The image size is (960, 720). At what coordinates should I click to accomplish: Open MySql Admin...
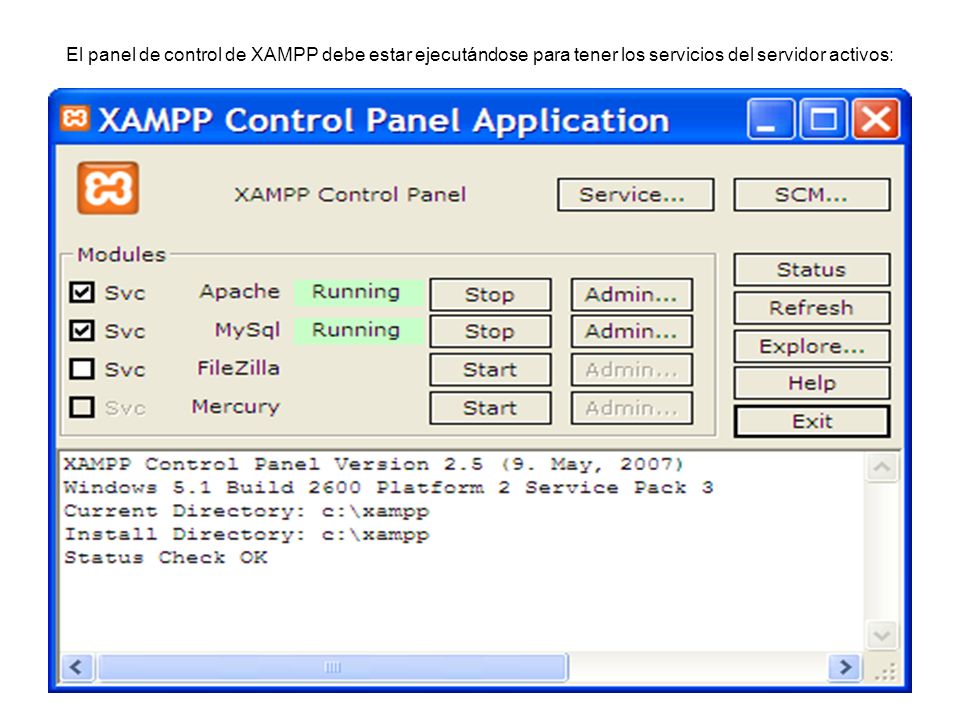632,331
